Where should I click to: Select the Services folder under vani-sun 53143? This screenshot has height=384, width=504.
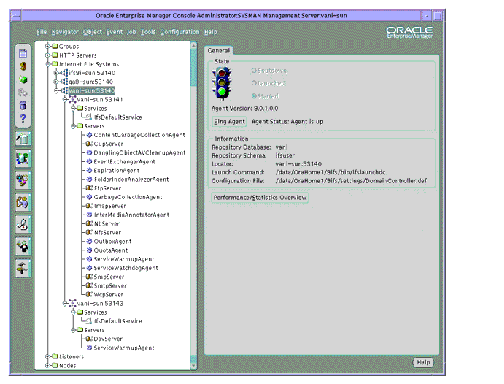tap(95, 312)
